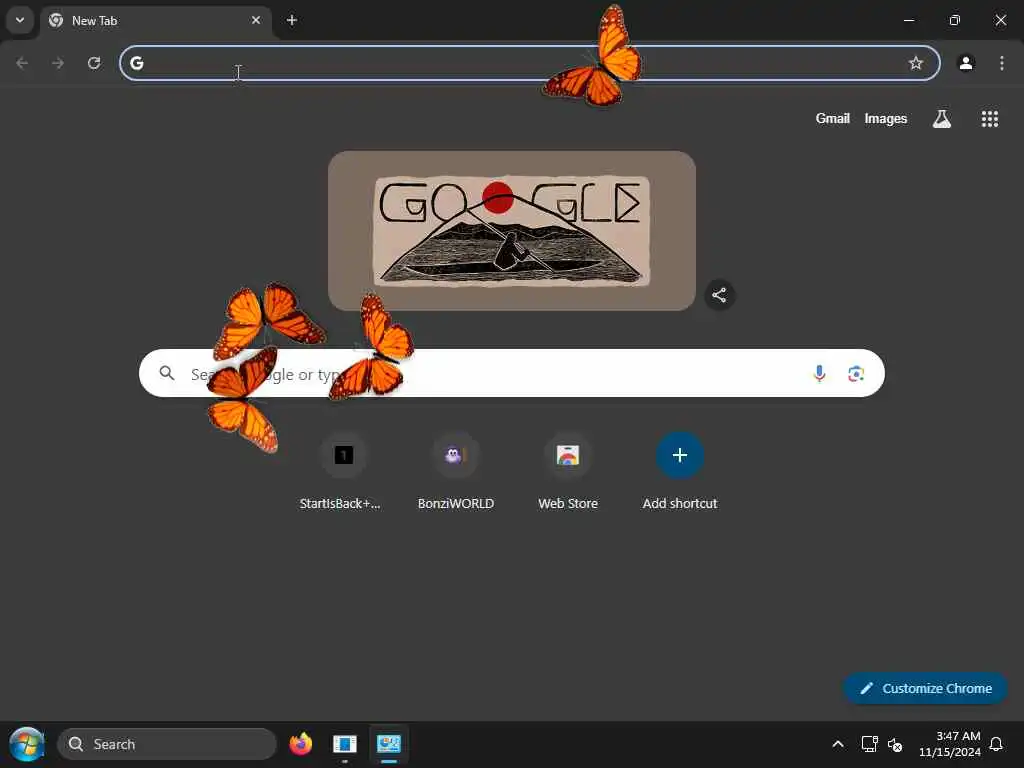Share the Google Doodle
Viewport: 1024px width, 768px height.
tap(719, 295)
